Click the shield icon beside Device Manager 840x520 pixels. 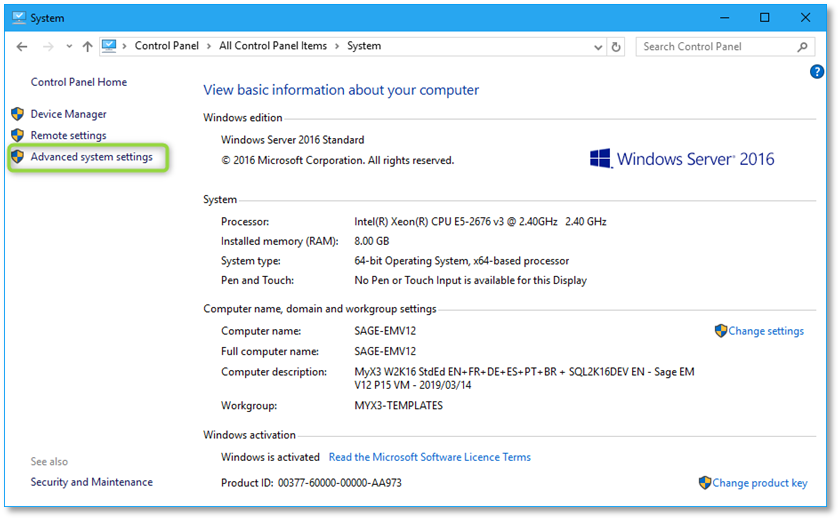(x=18, y=114)
